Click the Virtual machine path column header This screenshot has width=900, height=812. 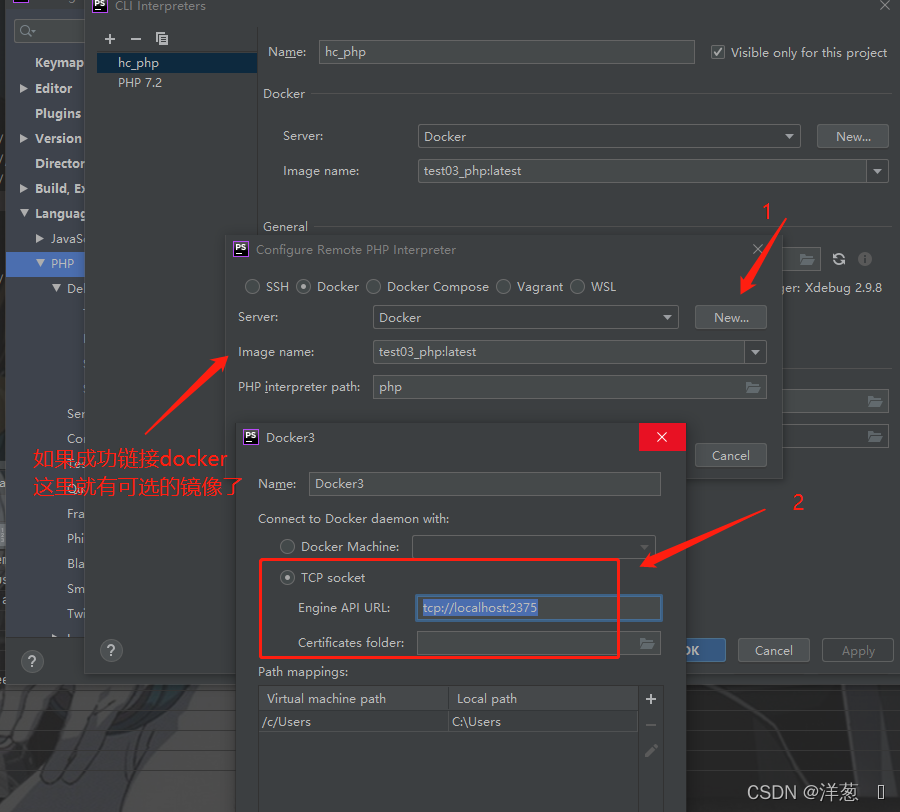point(354,699)
